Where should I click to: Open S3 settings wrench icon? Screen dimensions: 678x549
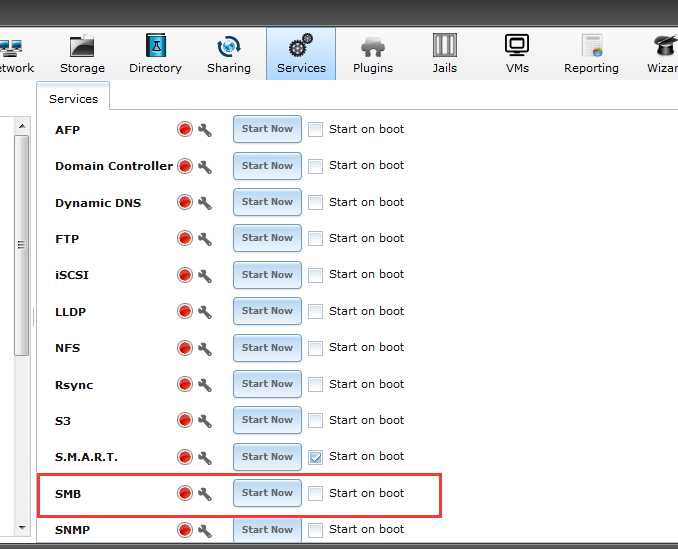[x=205, y=421]
